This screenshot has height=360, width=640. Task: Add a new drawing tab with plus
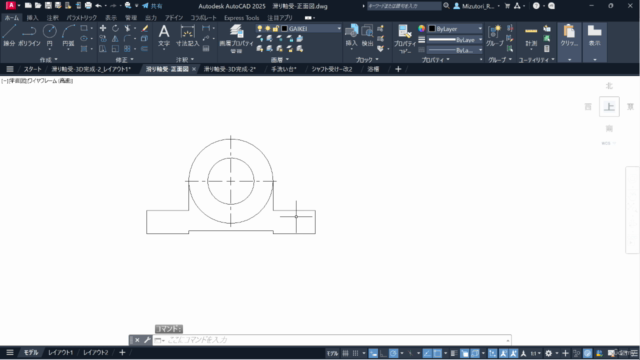coord(398,69)
